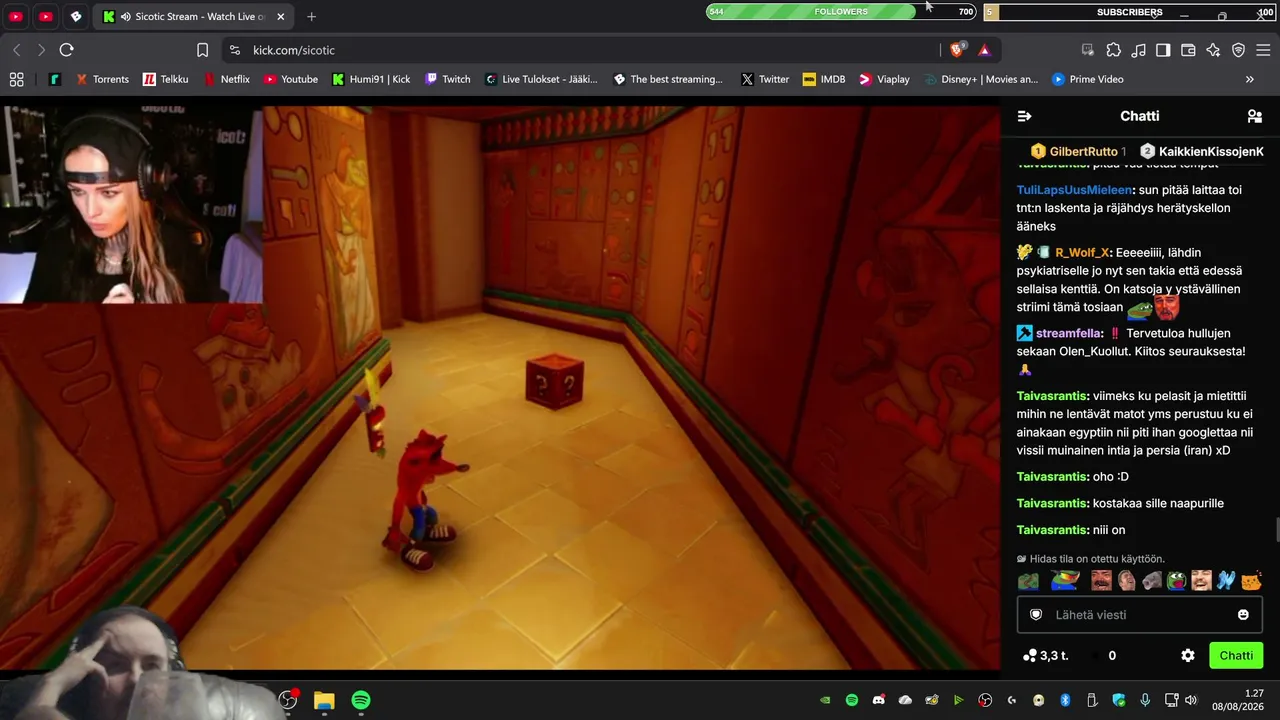Open the Live Tulokset bookmark
Image resolution: width=1280 pixels, height=720 pixels.
point(541,79)
